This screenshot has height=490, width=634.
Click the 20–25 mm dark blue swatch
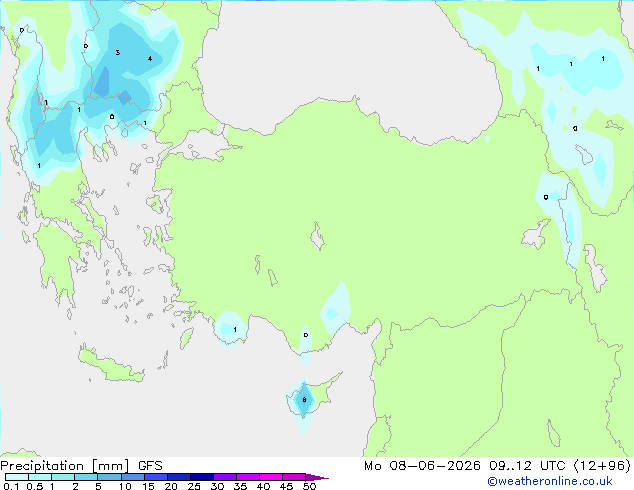pyautogui.click(x=178, y=477)
